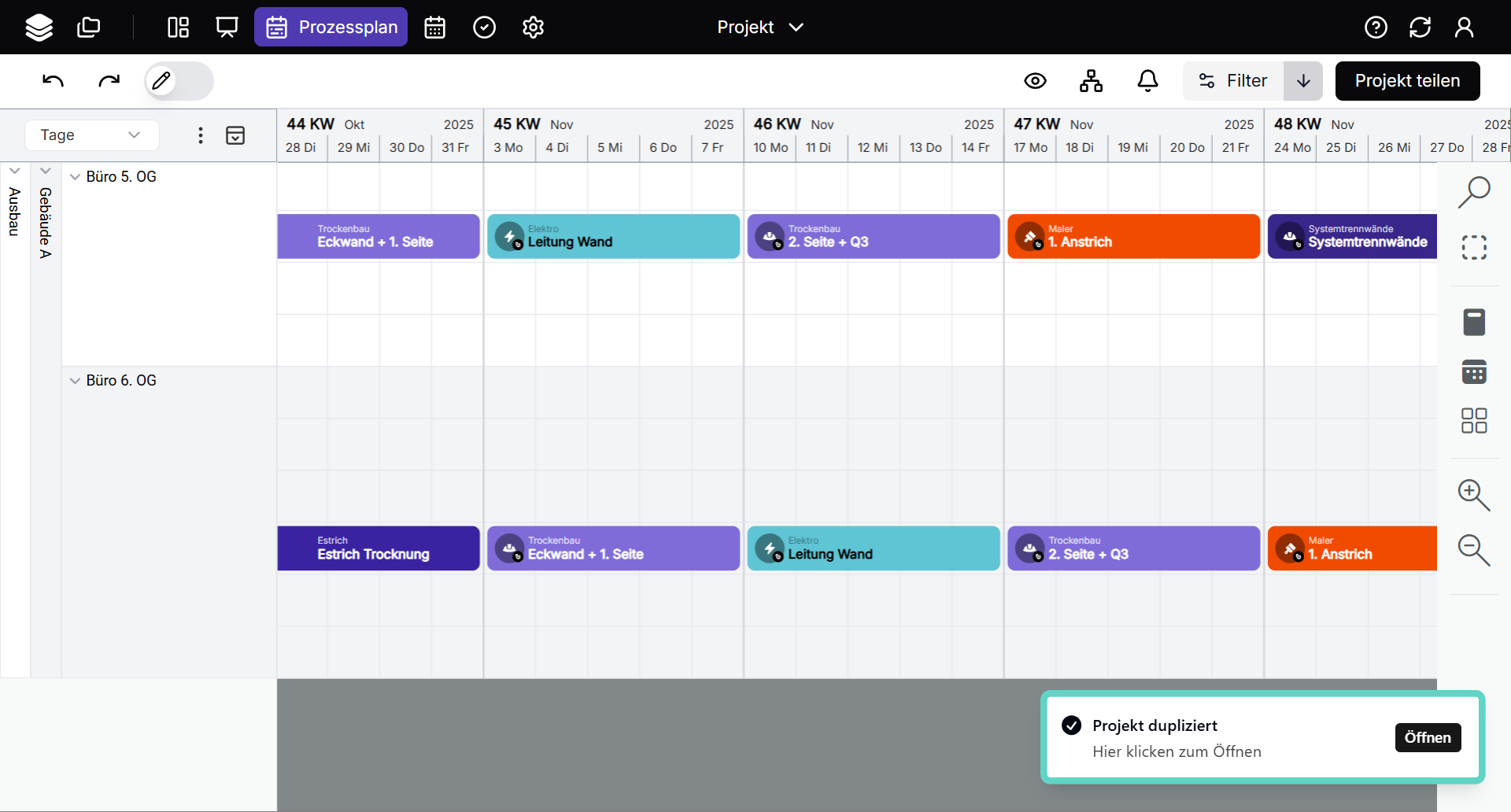The image size is (1511, 812).
Task: Open the Tage time scale dropdown
Action: (x=91, y=135)
